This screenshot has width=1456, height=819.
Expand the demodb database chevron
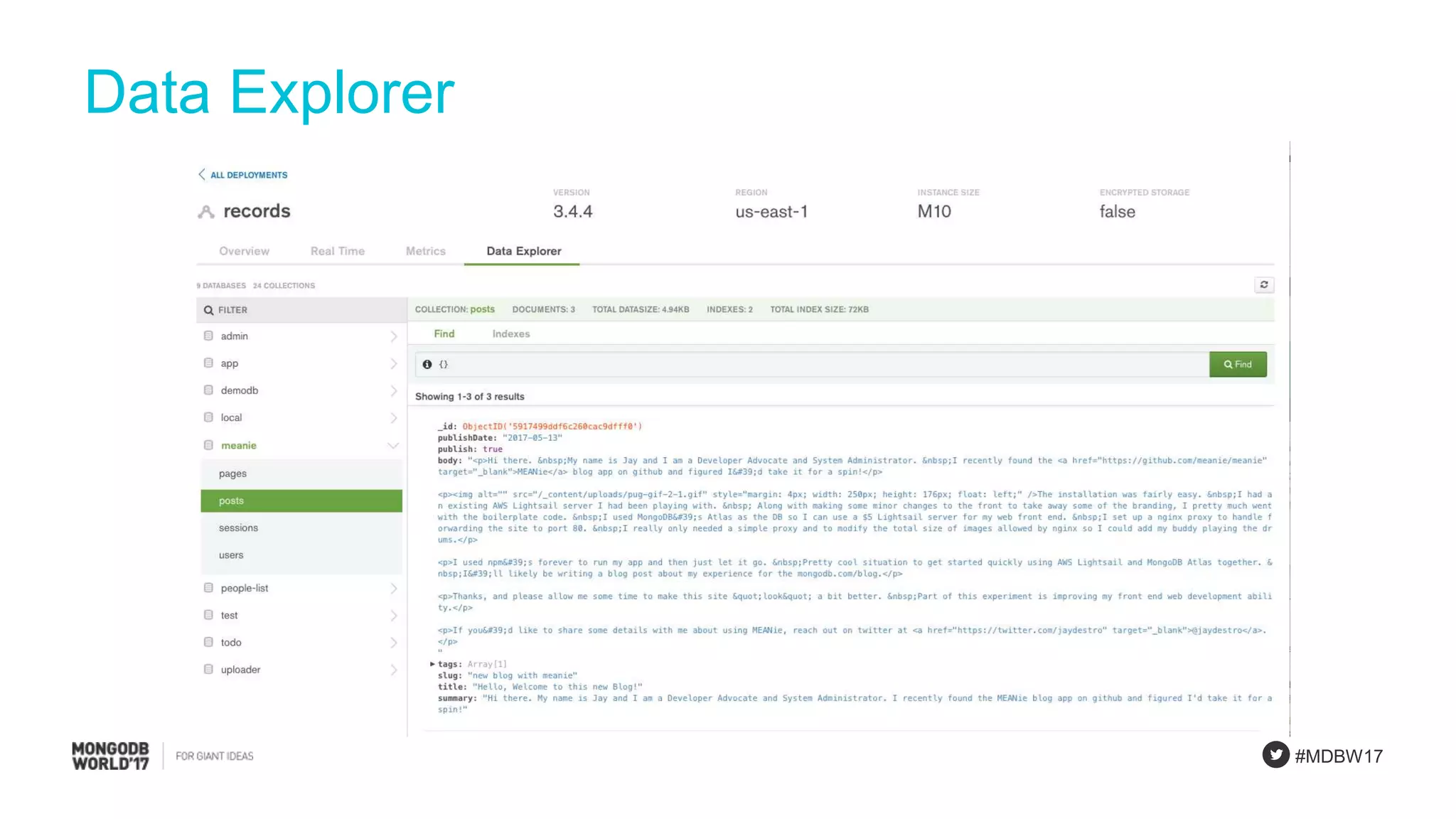click(x=393, y=390)
